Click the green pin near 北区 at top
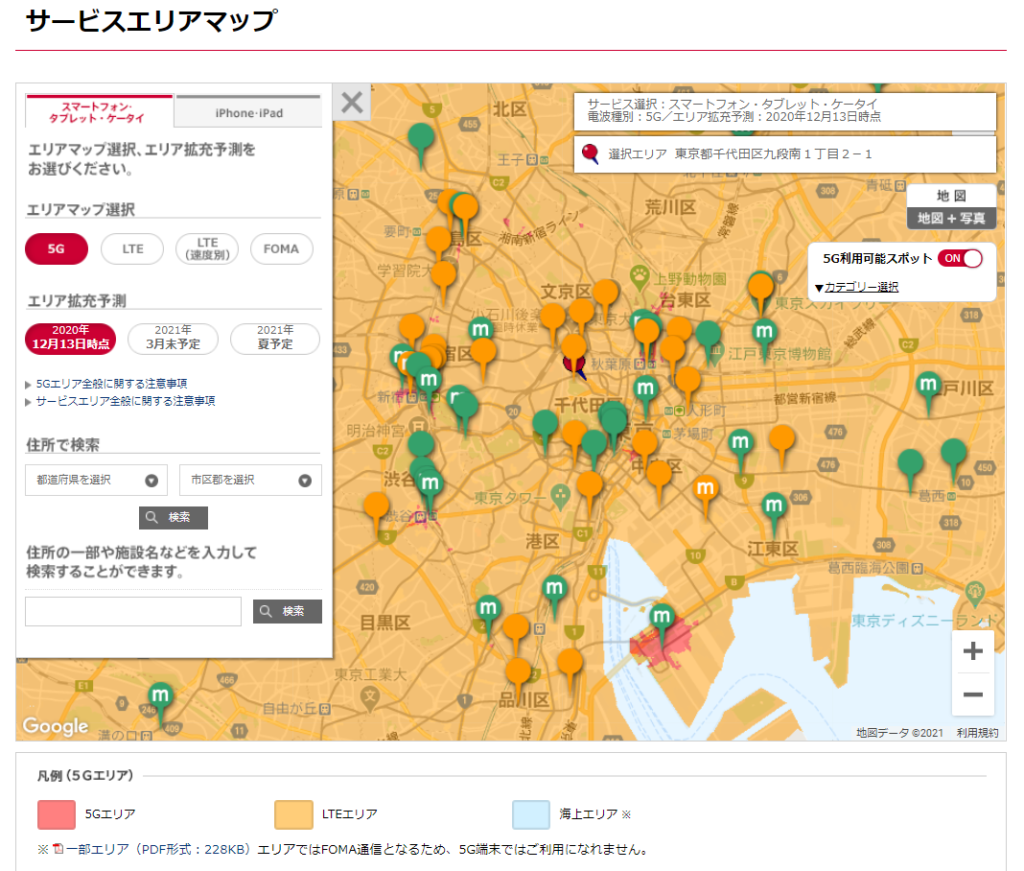This screenshot has height=871, width=1024. pos(423,138)
